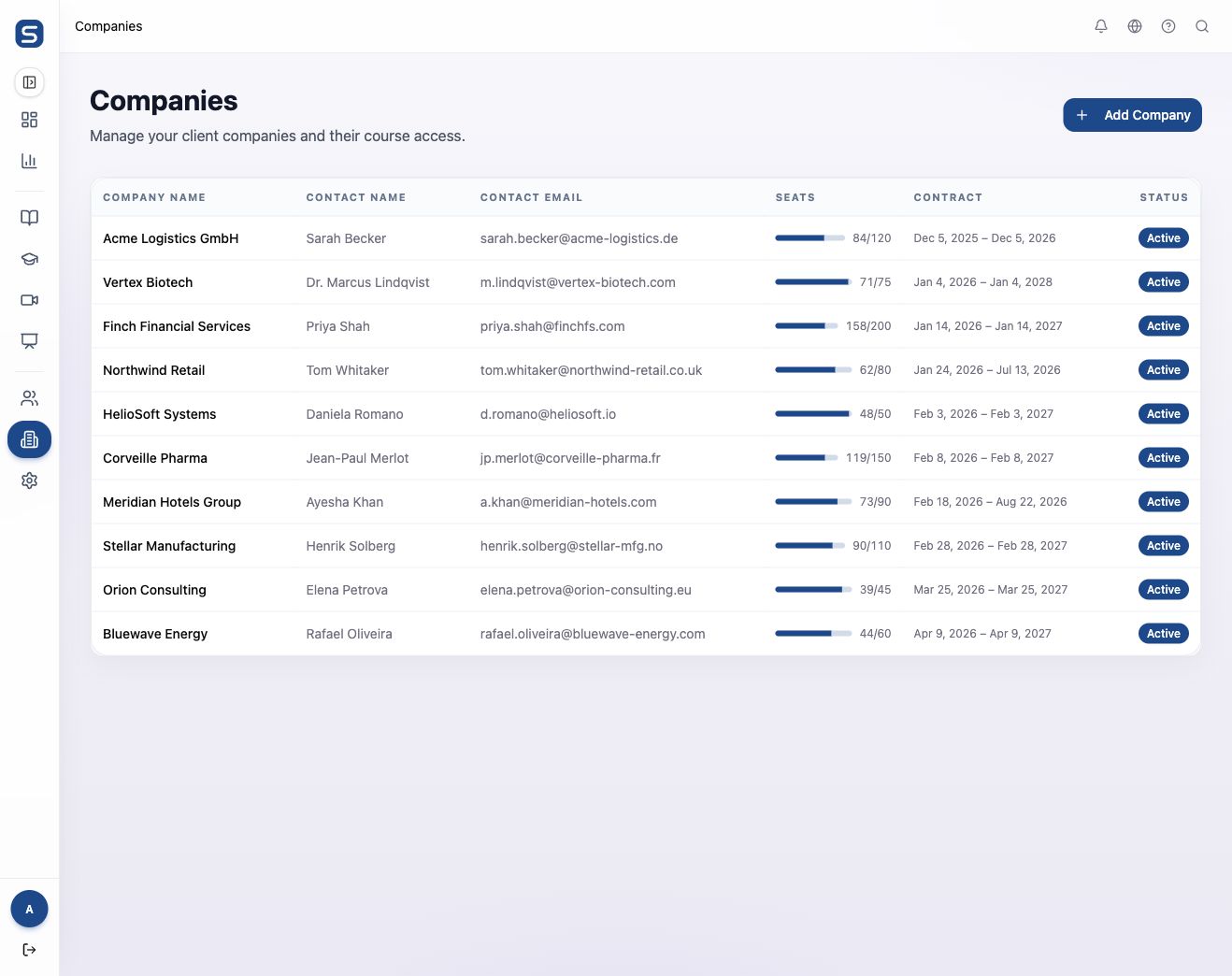This screenshot has height=976, width=1232.
Task: Open Bluewave Energy
Action: click(155, 634)
